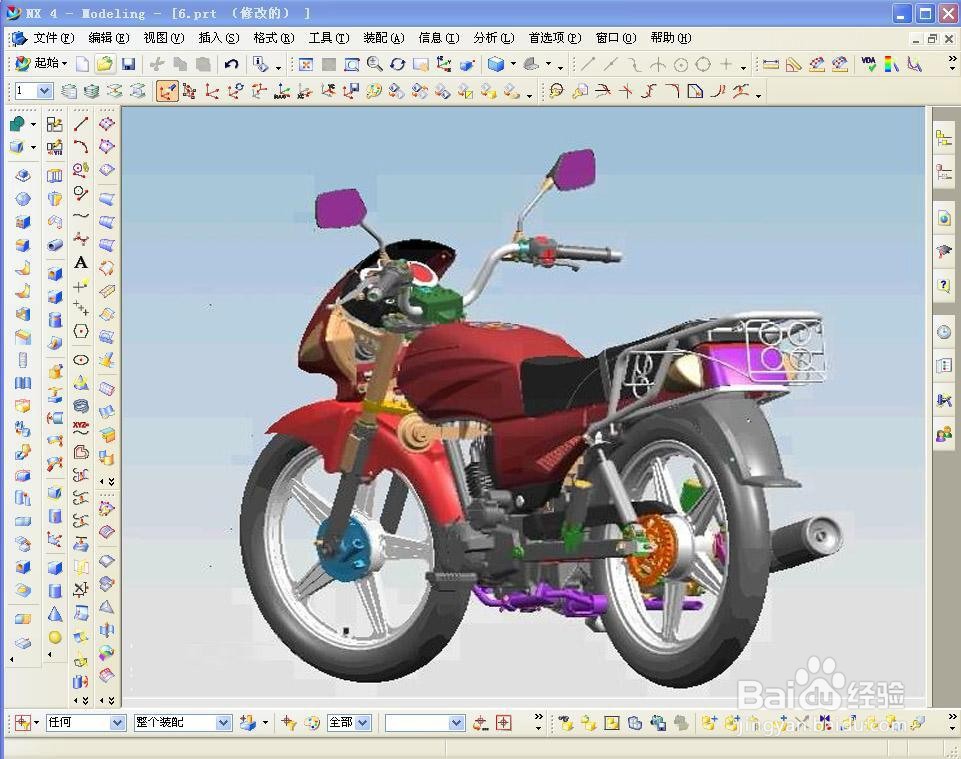
Task: Click the VDA checker icon
Action: click(x=868, y=64)
